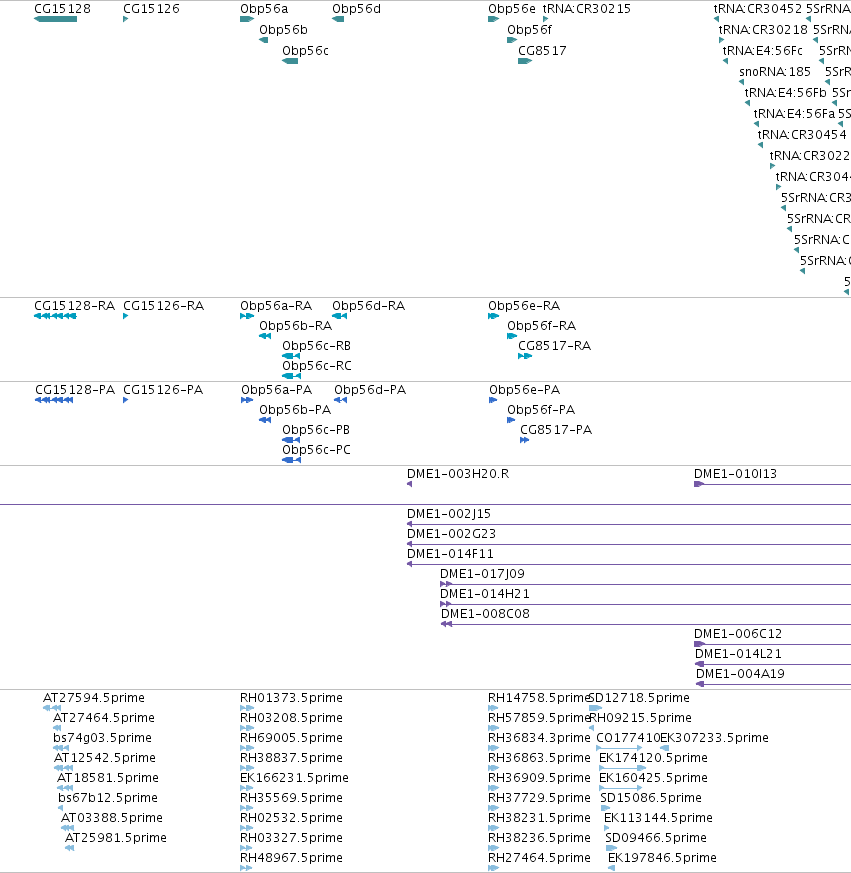The width and height of the screenshot is (851, 873).
Task: Click the tRNA:CR30218 label
Action: coord(762,30)
